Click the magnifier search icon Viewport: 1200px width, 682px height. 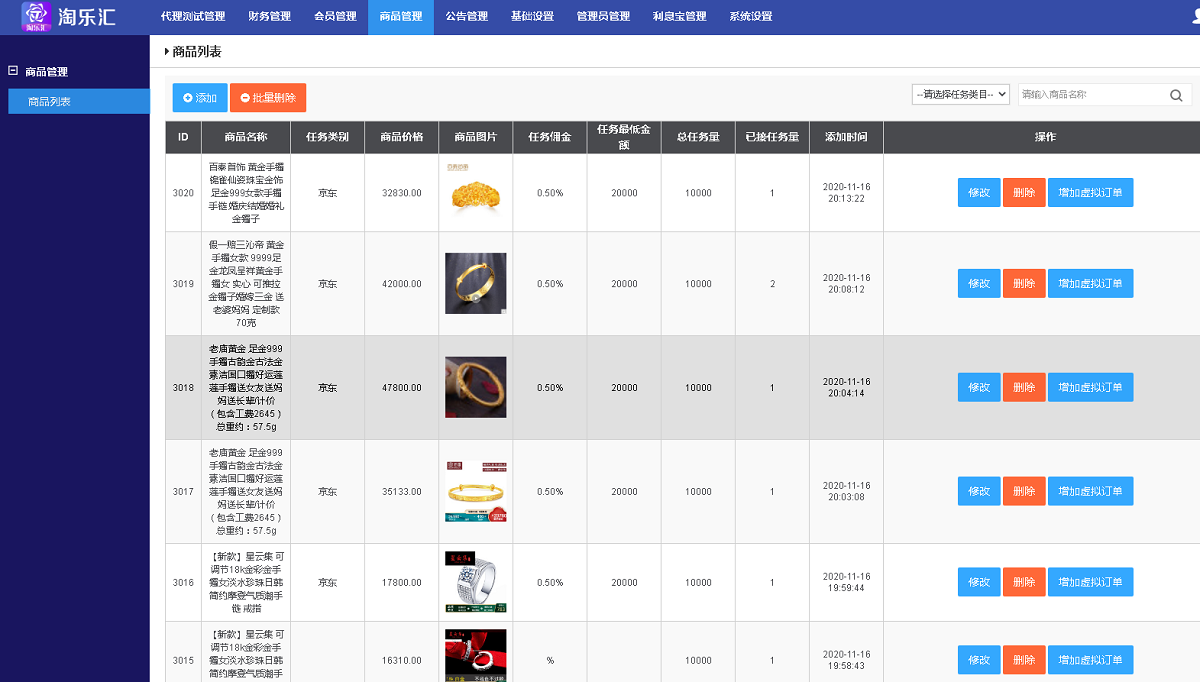tap(1176, 94)
